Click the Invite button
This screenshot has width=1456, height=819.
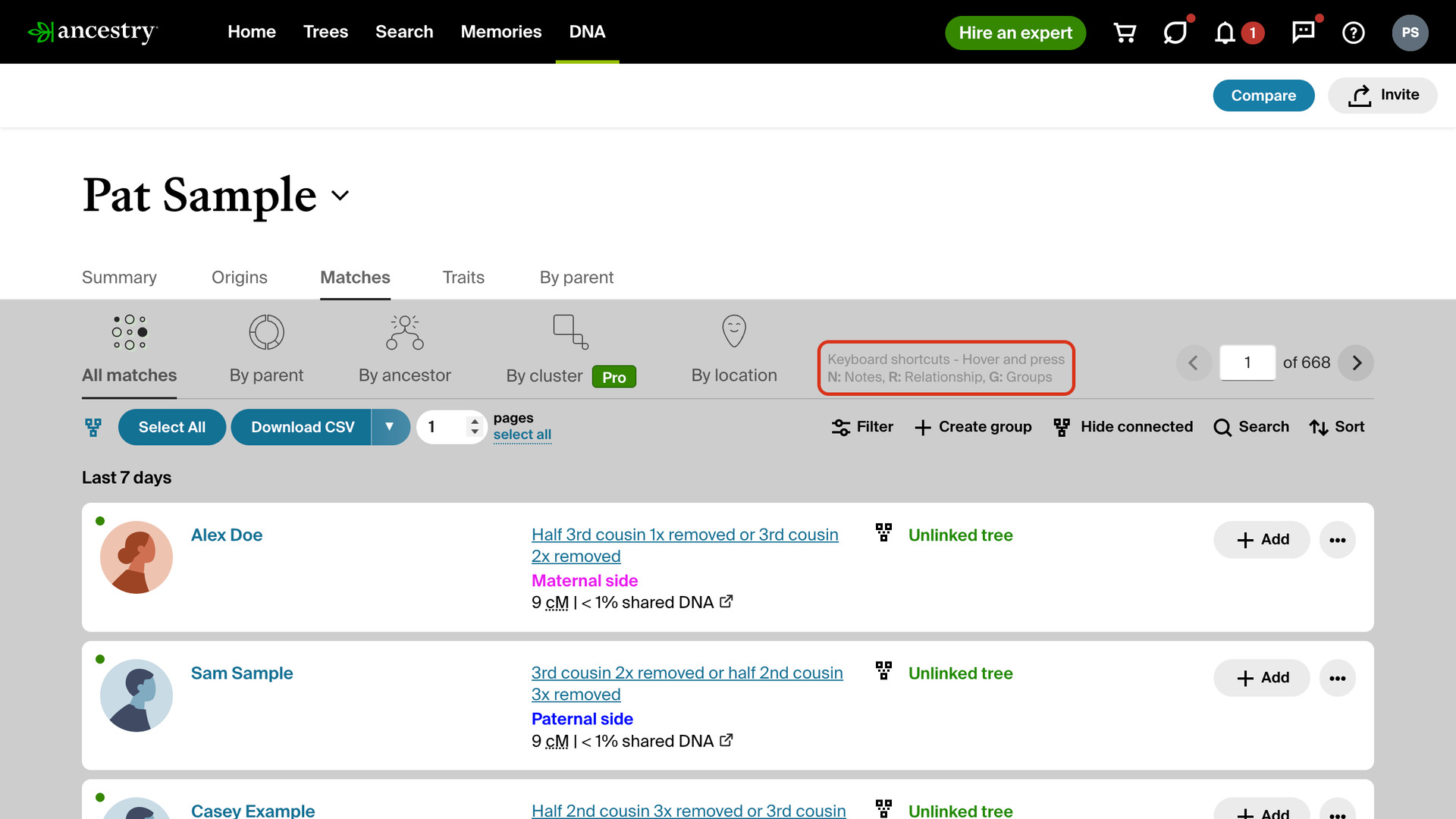[x=1382, y=95]
